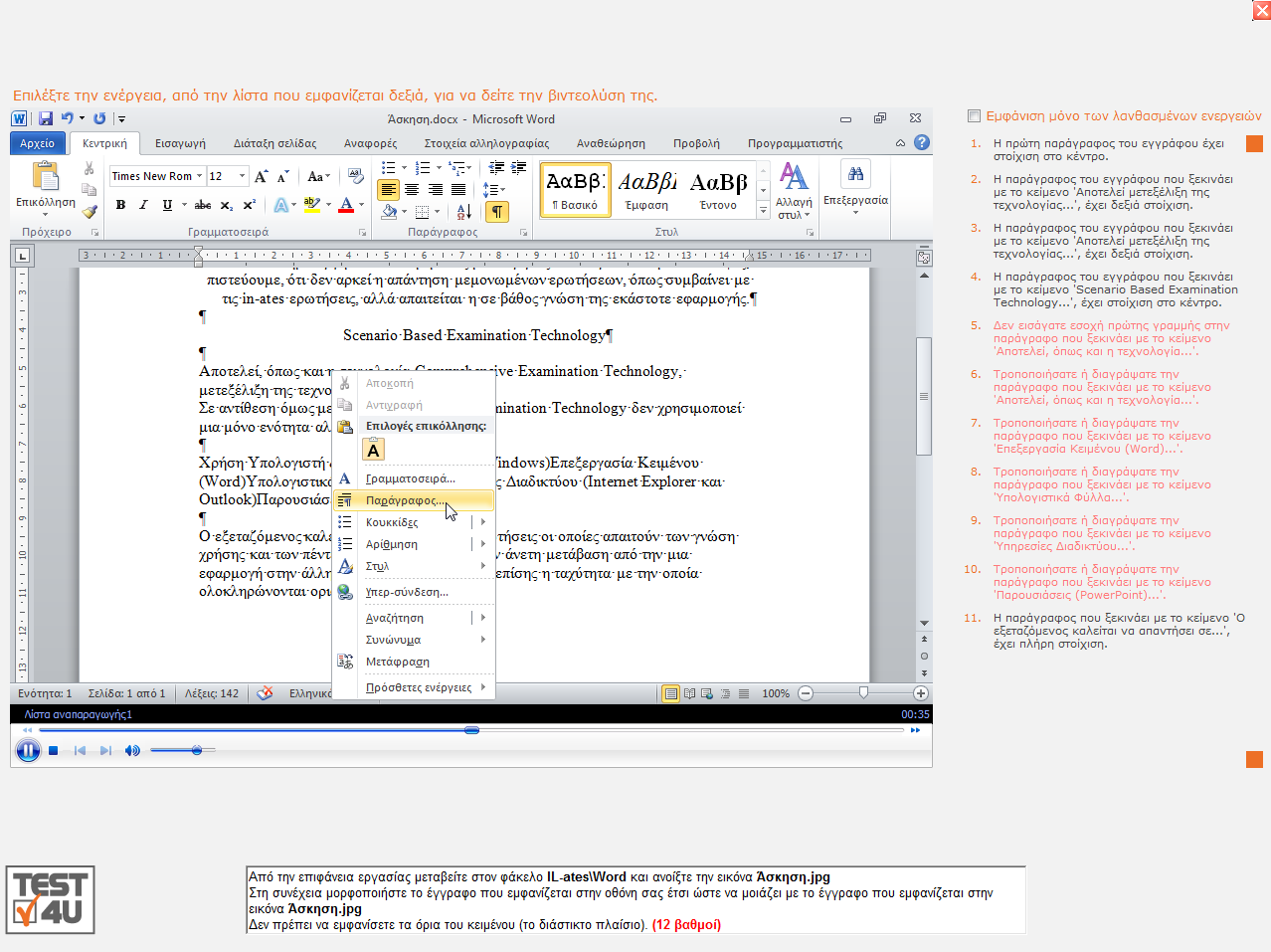
Task: Stop the video playback
Action: (x=54, y=750)
